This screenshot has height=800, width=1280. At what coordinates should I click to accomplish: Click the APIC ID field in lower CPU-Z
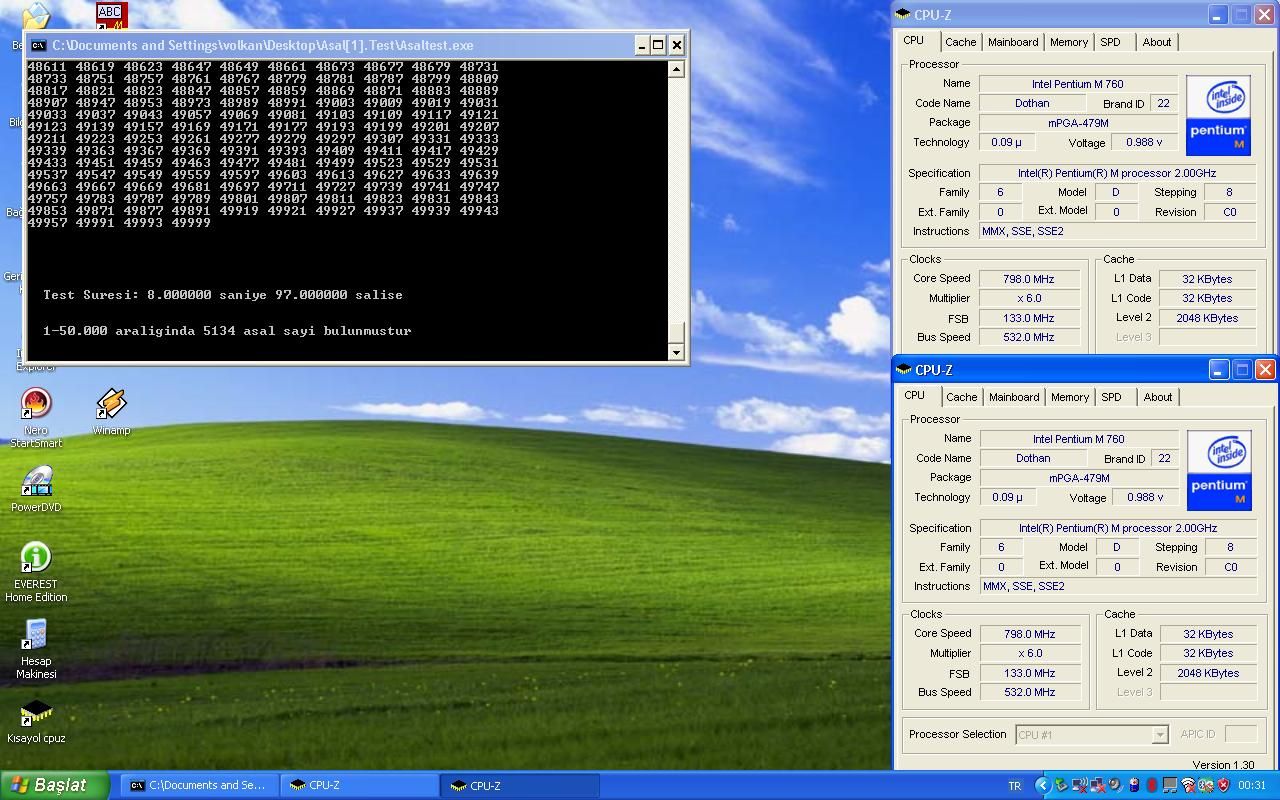[1240, 734]
